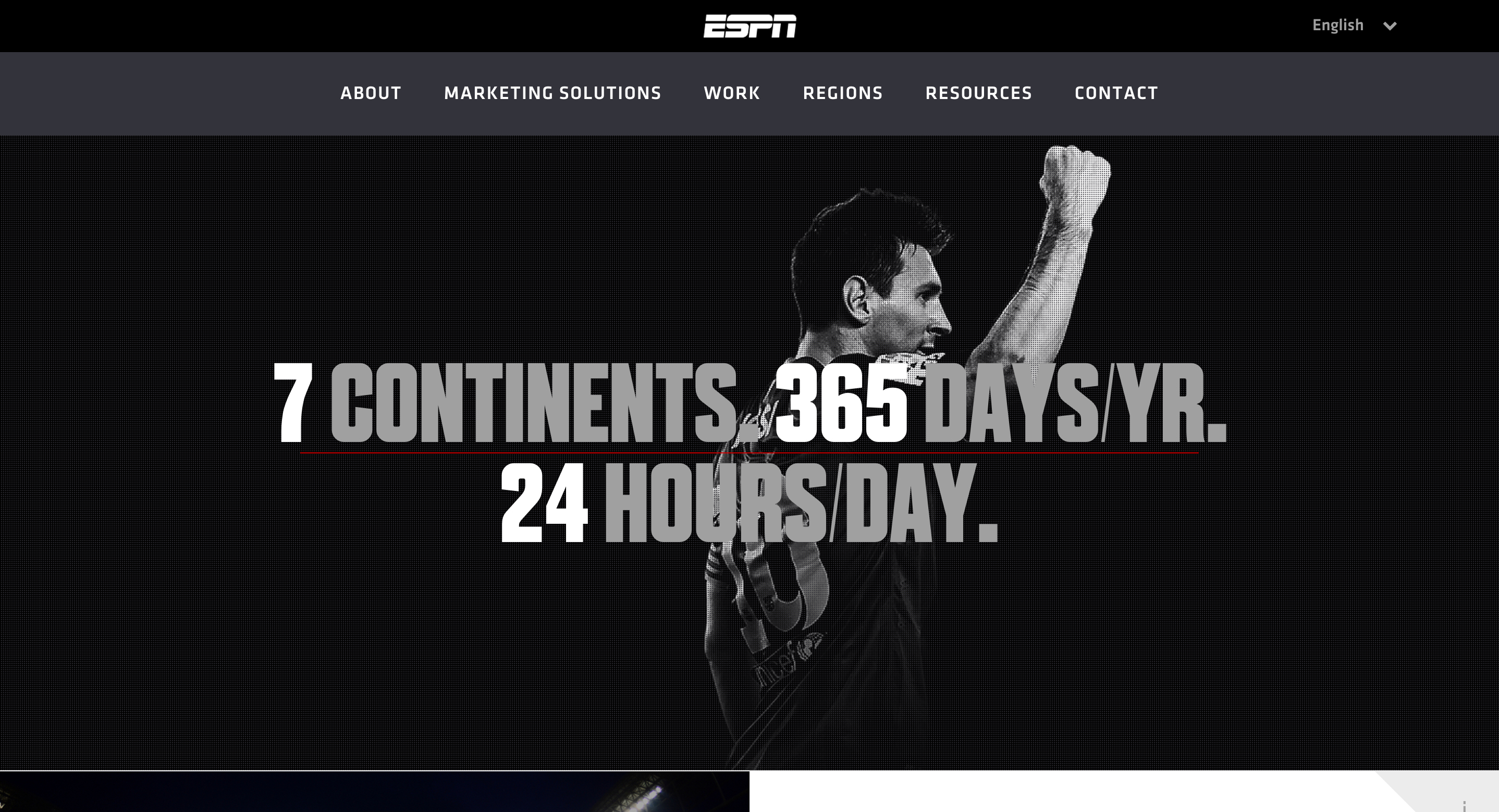Click the "HOURS/DAY." headline text
Screen dimensions: 1499x812
point(801,503)
